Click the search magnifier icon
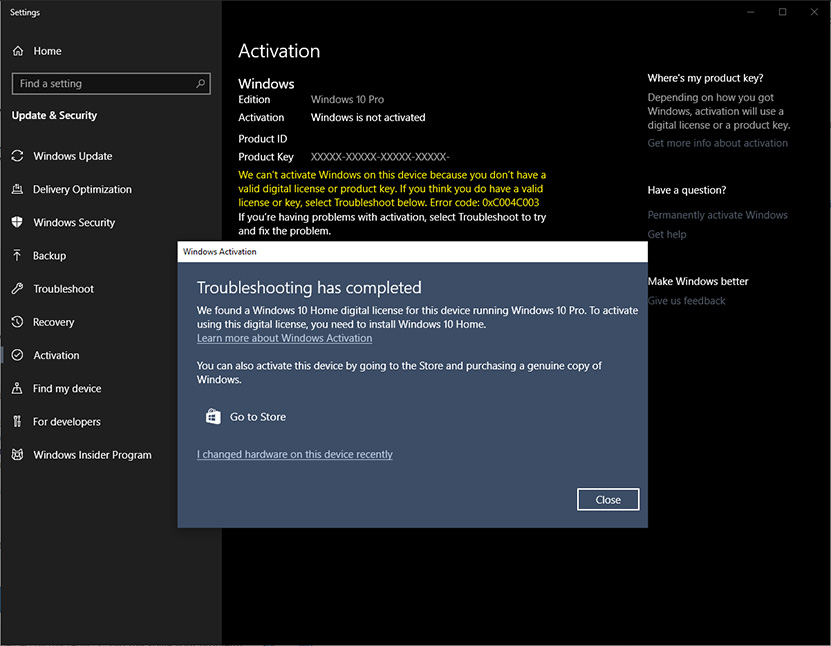831x646 pixels. pos(201,84)
